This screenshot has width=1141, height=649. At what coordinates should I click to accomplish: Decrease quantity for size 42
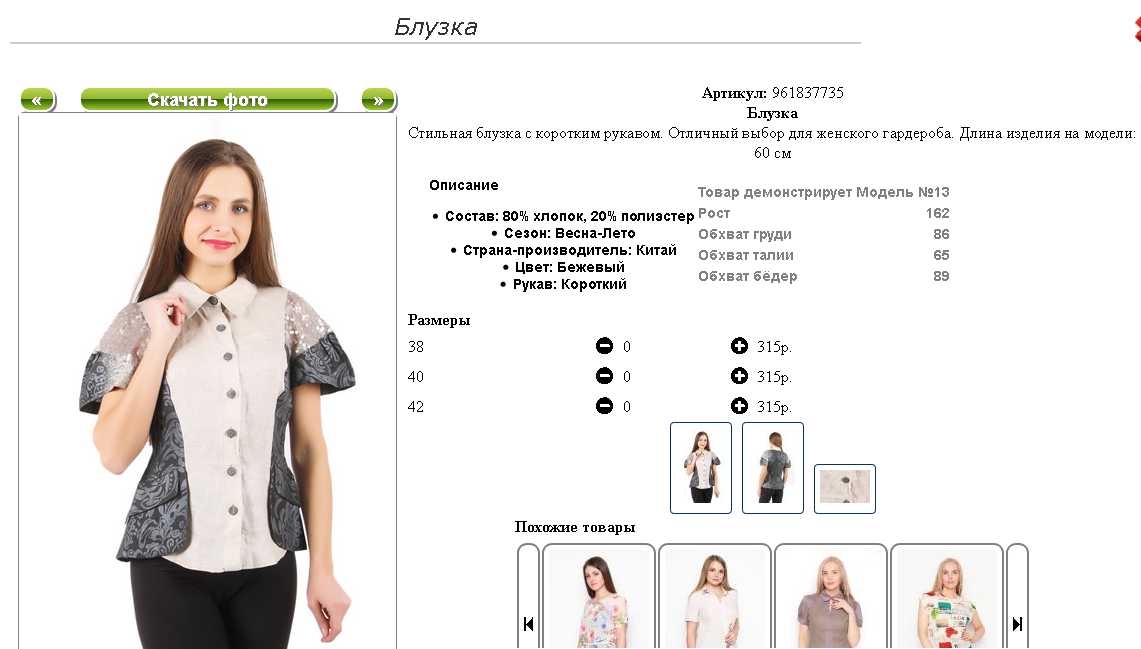(x=604, y=406)
